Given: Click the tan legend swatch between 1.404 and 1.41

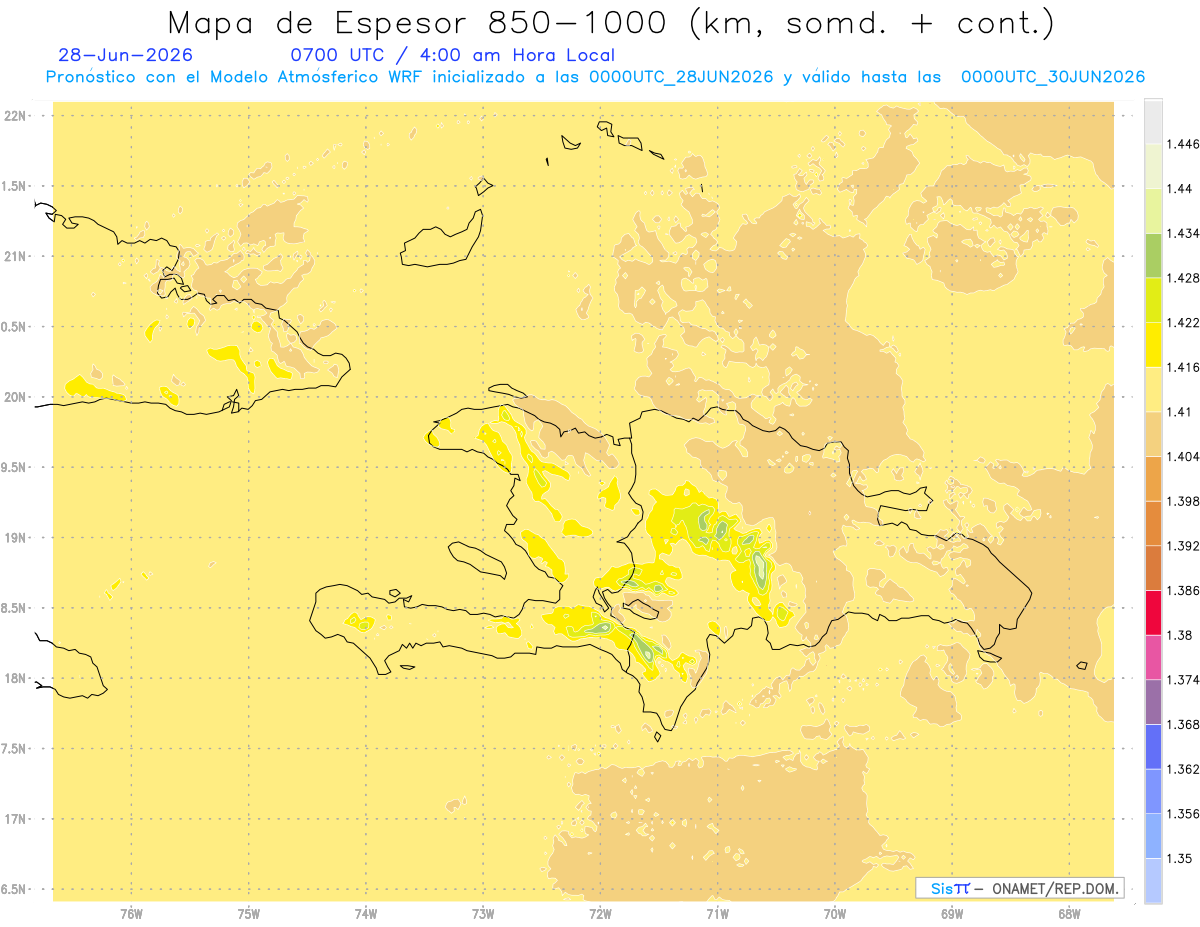Looking at the screenshot, I should pos(1153,434).
